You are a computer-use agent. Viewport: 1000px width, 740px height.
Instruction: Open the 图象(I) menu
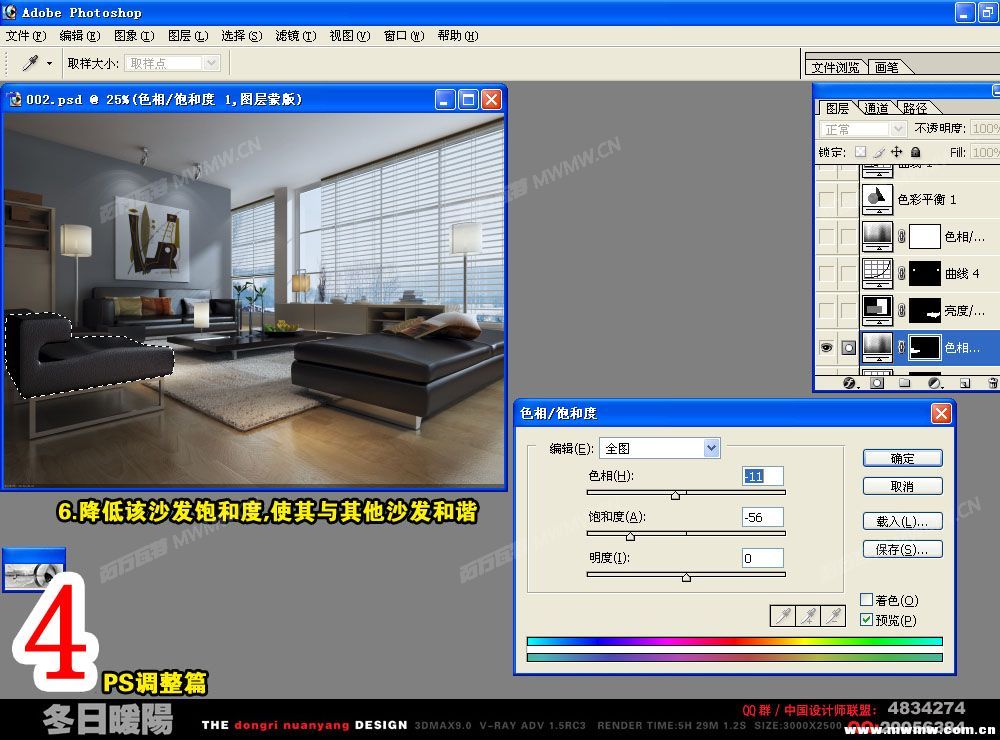134,36
